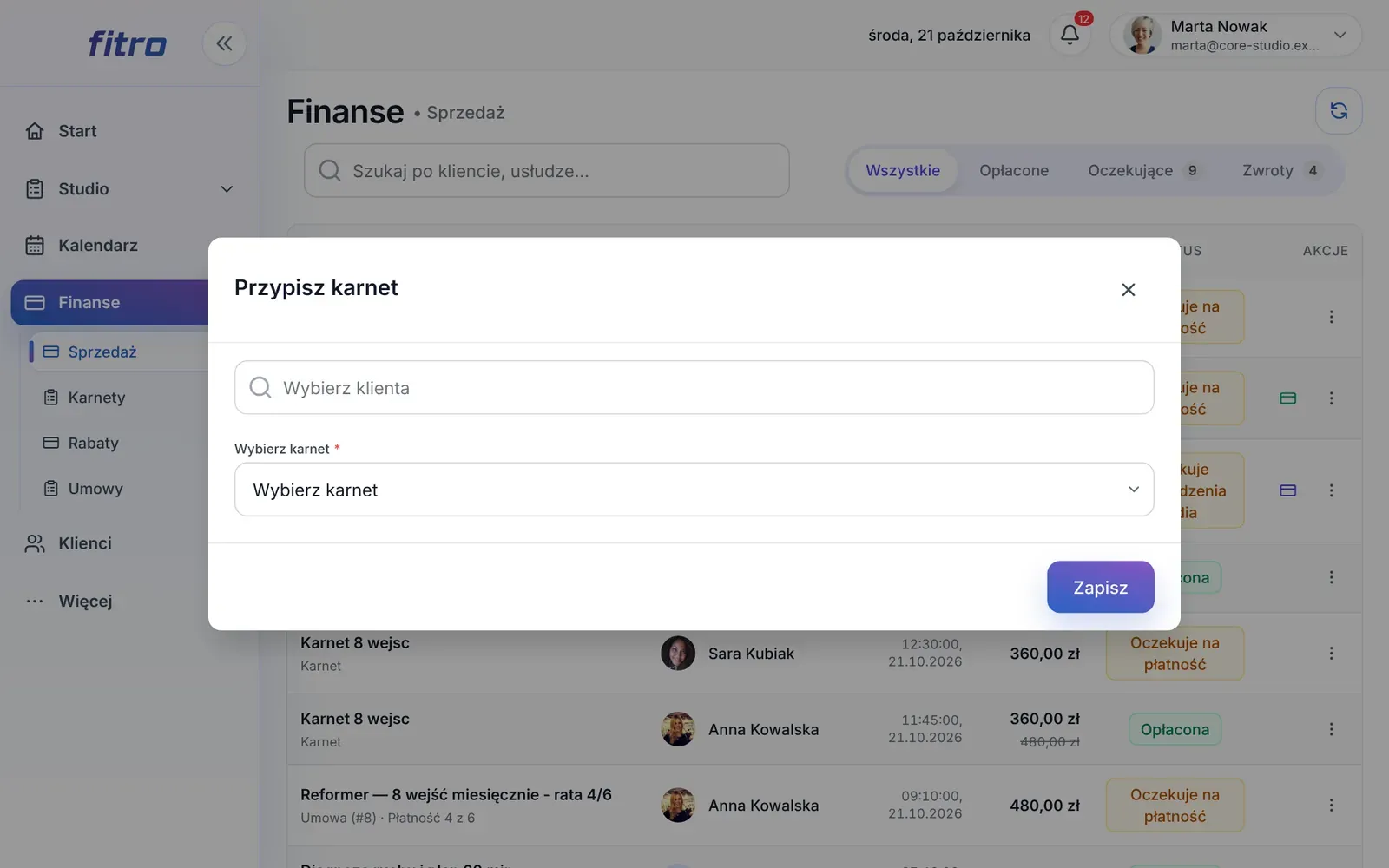Select the Finanse sidebar item
Viewport: 1389px width, 868px height.
pyautogui.click(x=110, y=303)
